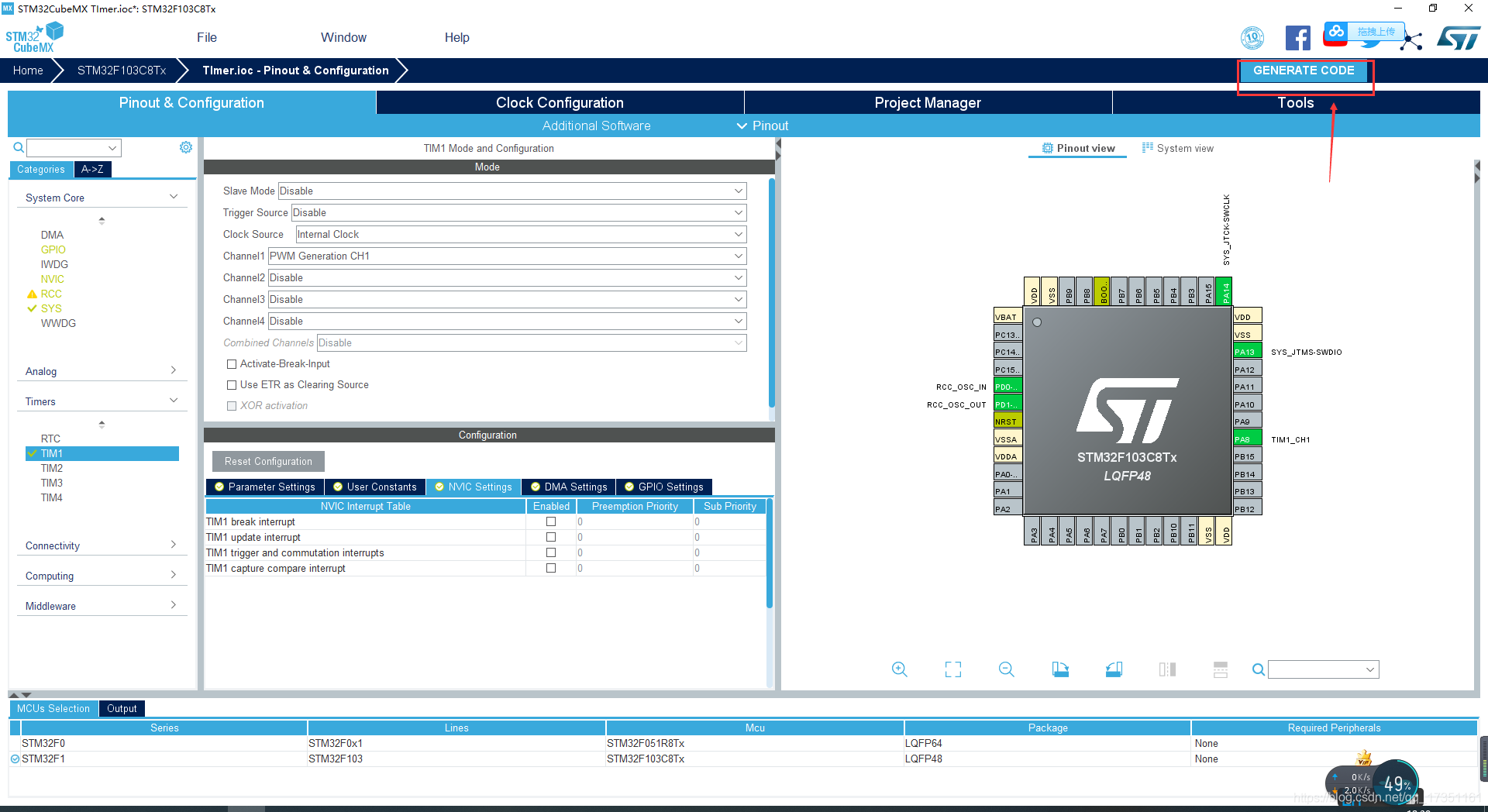Switch to Project Manager tab
This screenshot has width=1488, height=812.
pyautogui.click(x=928, y=102)
